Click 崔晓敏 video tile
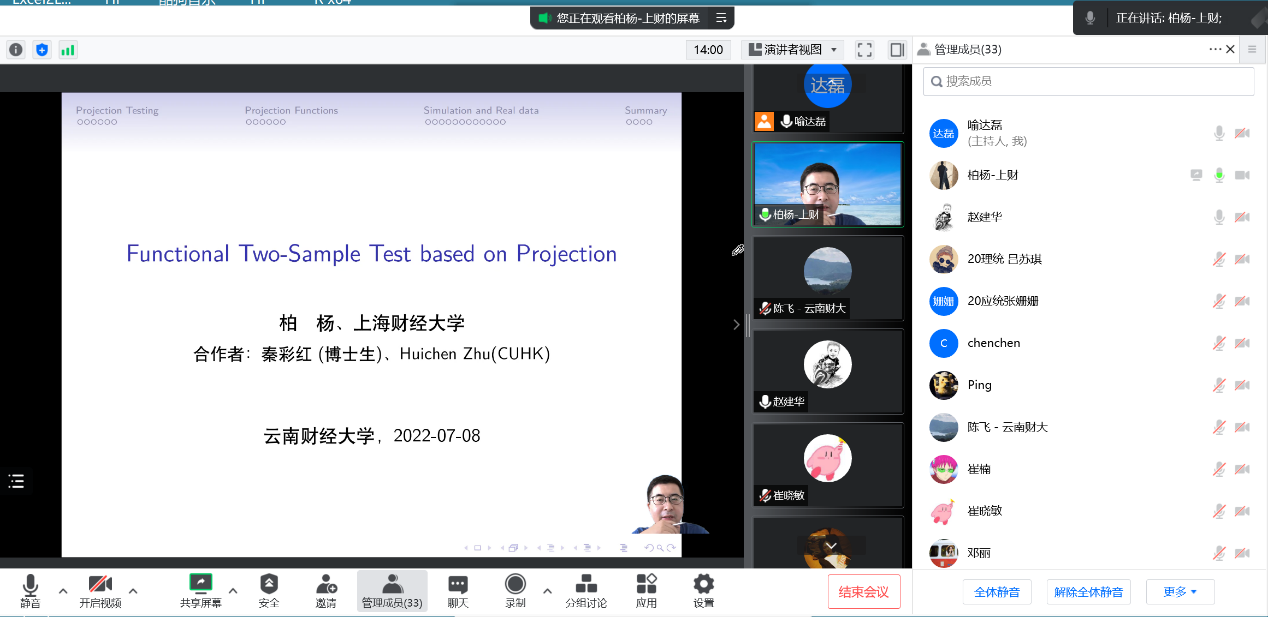 pos(828,464)
